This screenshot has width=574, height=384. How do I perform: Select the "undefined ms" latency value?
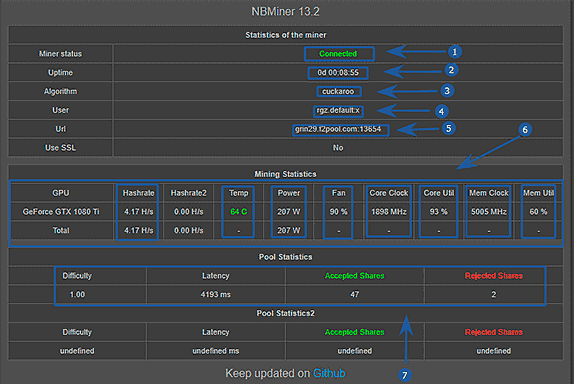[216, 351]
